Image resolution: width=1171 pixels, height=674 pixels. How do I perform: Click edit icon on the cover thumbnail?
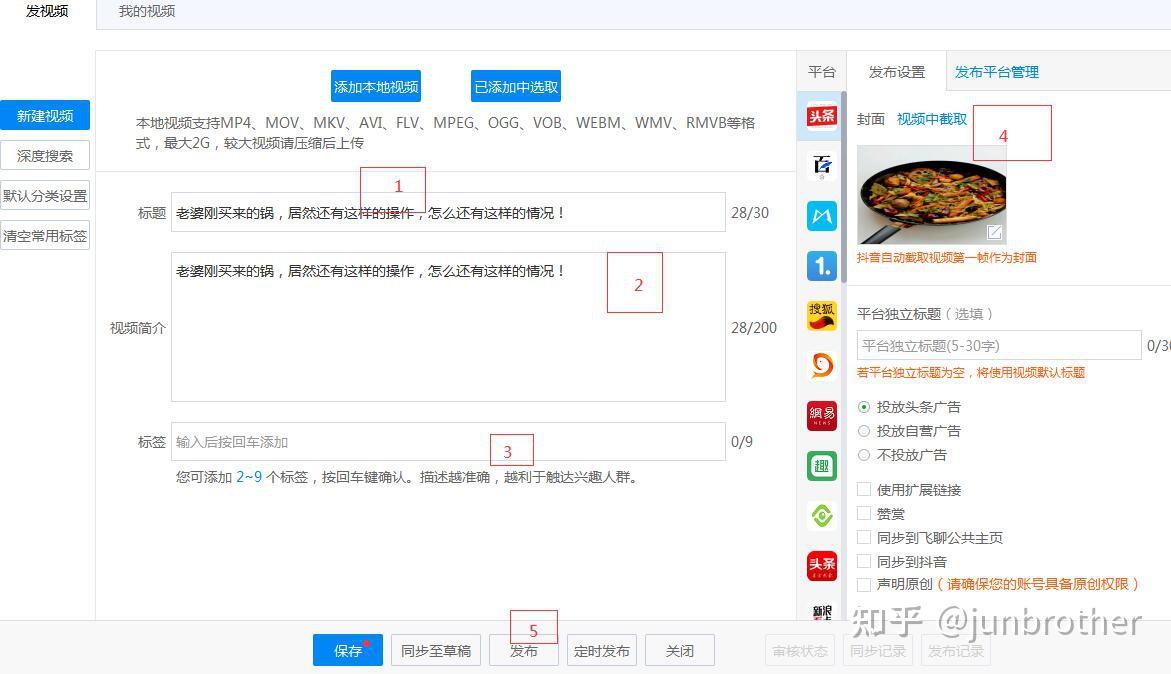(994, 232)
